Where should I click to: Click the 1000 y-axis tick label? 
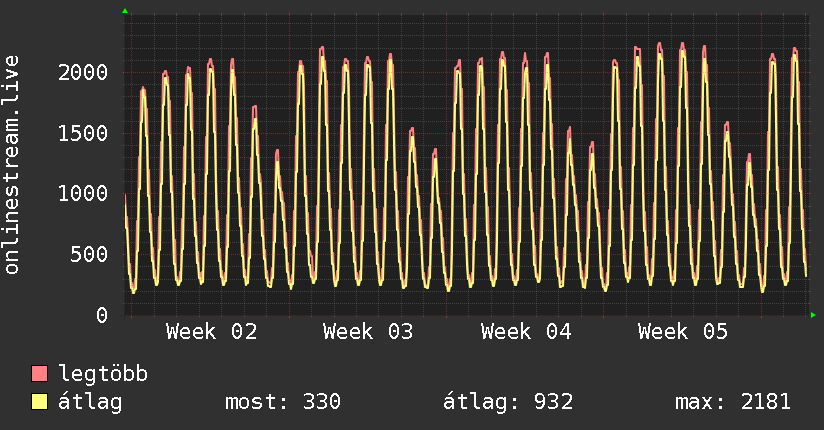tap(84, 194)
